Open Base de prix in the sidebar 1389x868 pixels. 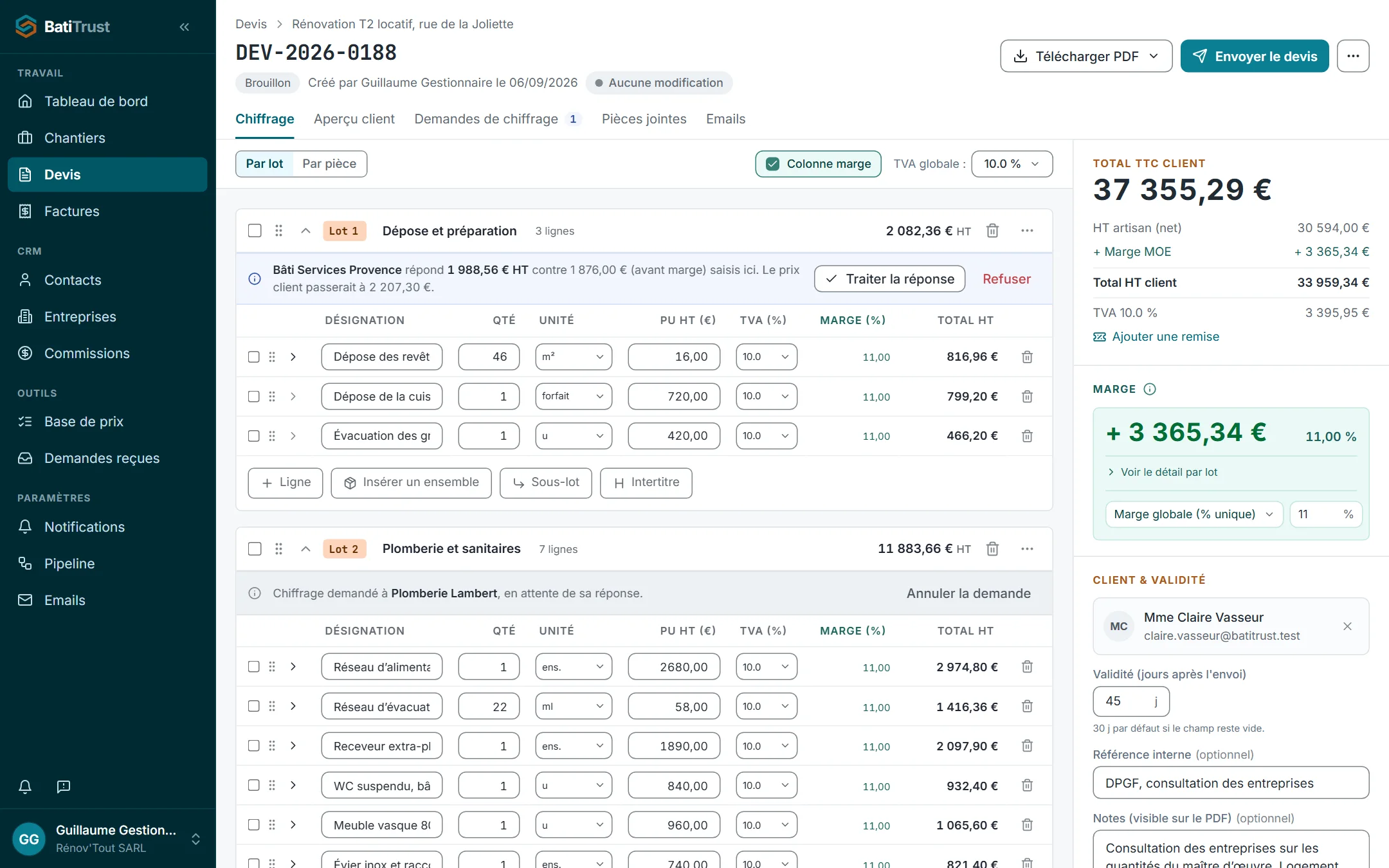107,422
